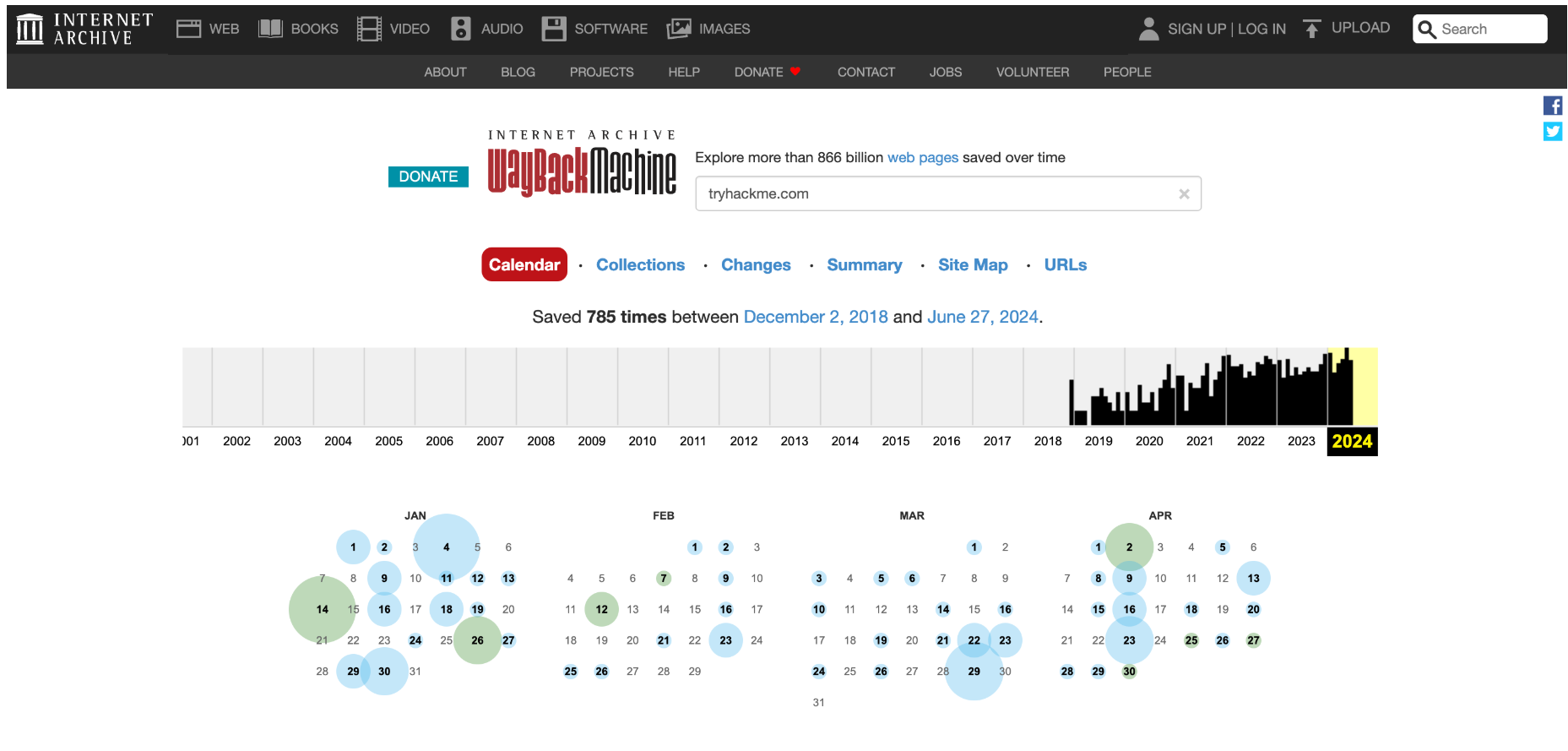Viewport: 1568px width, 751px height.
Task: Open the January 30 snapshot bubble
Action: click(384, 672)
